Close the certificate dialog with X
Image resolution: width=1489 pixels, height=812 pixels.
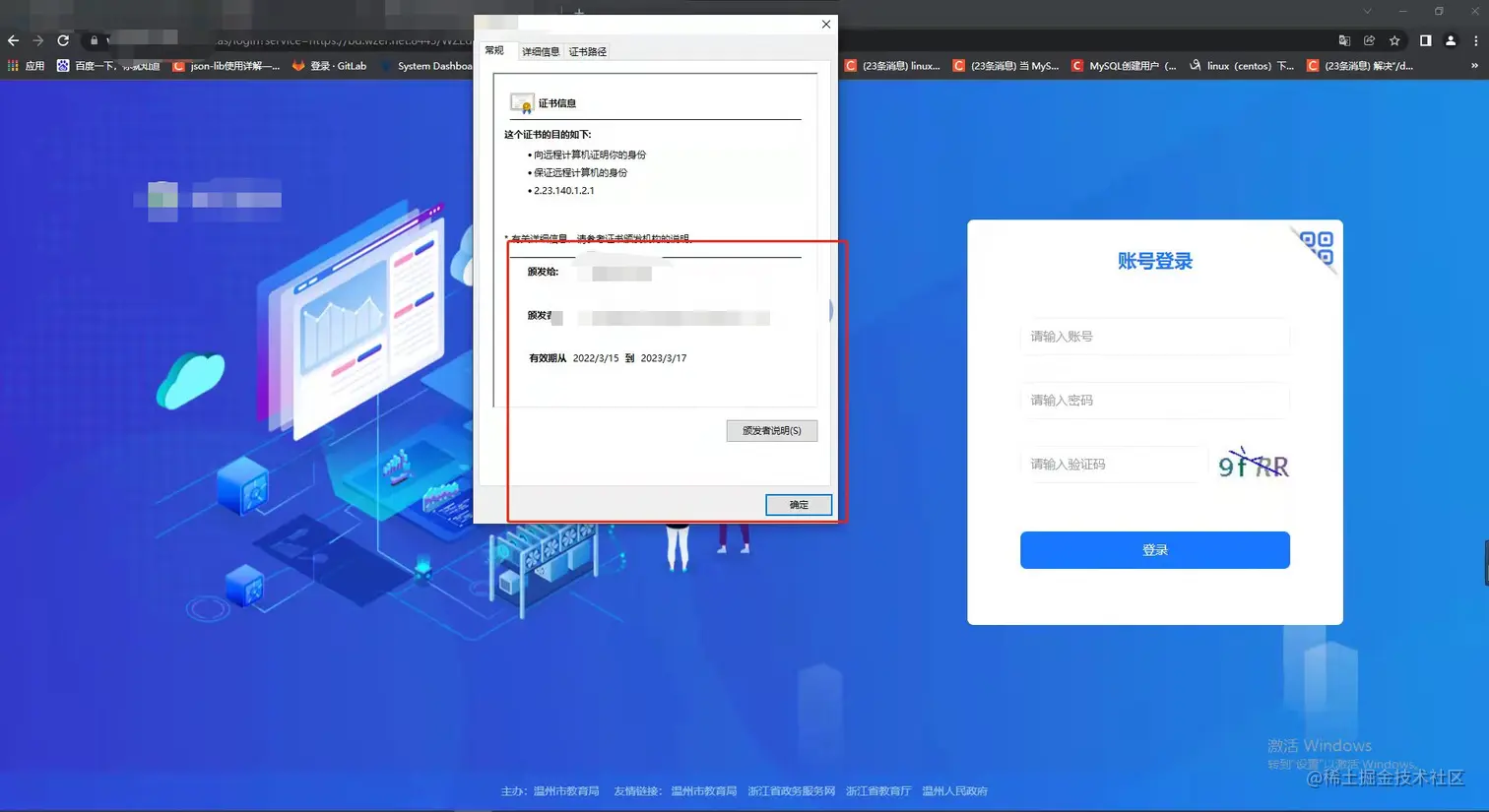coord(826,25)
